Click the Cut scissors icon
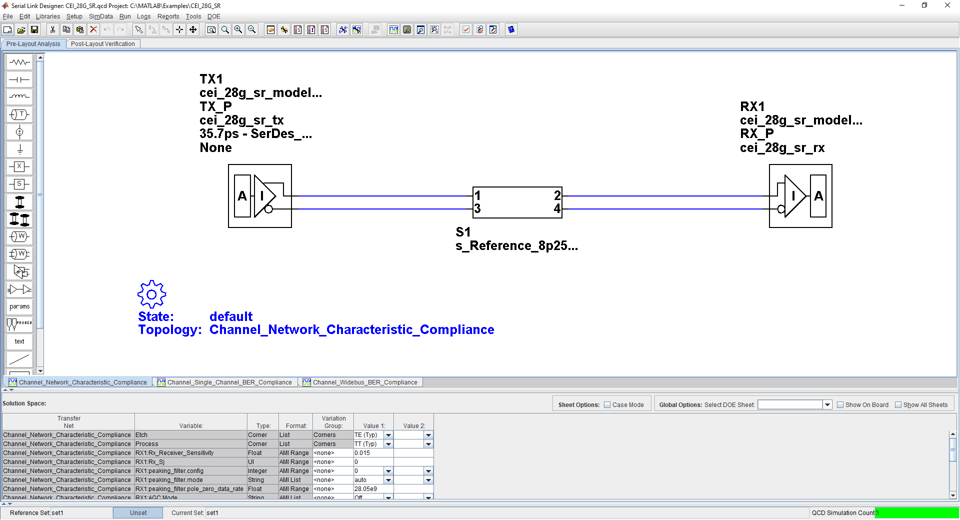This screenshot has height=520, width=960. click(x=52, y=30)
